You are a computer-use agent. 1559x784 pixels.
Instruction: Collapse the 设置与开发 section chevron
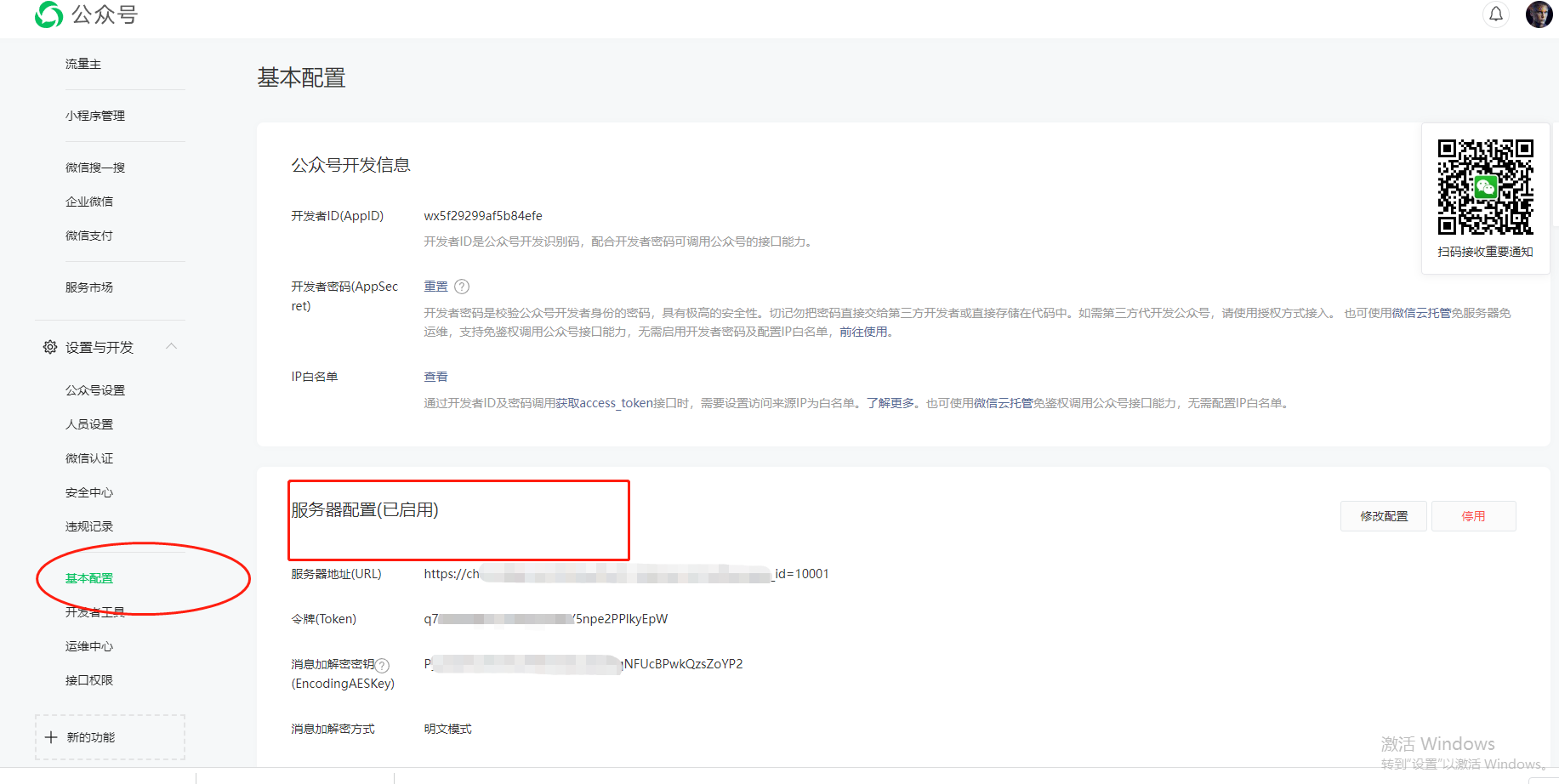click(x=171, y=346)
